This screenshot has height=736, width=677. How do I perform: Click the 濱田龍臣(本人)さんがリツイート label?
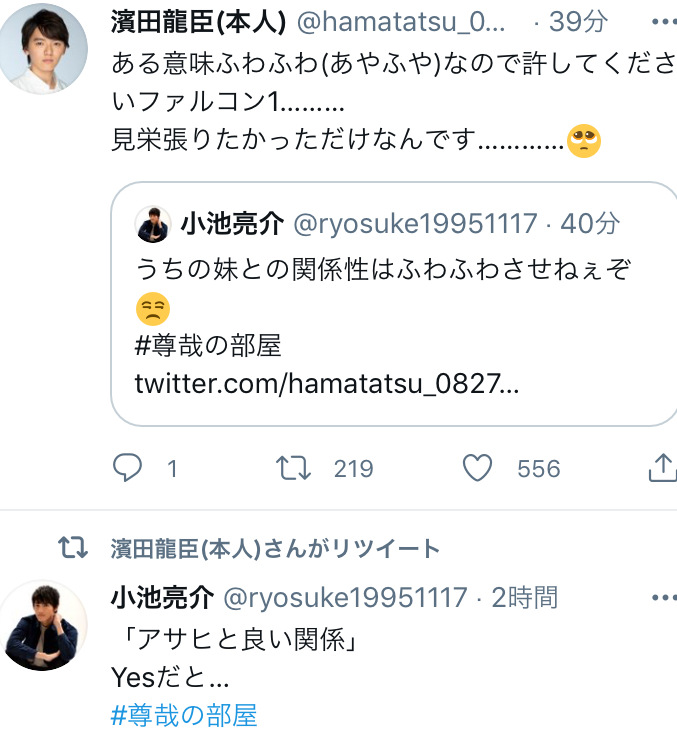coord(275,549)
